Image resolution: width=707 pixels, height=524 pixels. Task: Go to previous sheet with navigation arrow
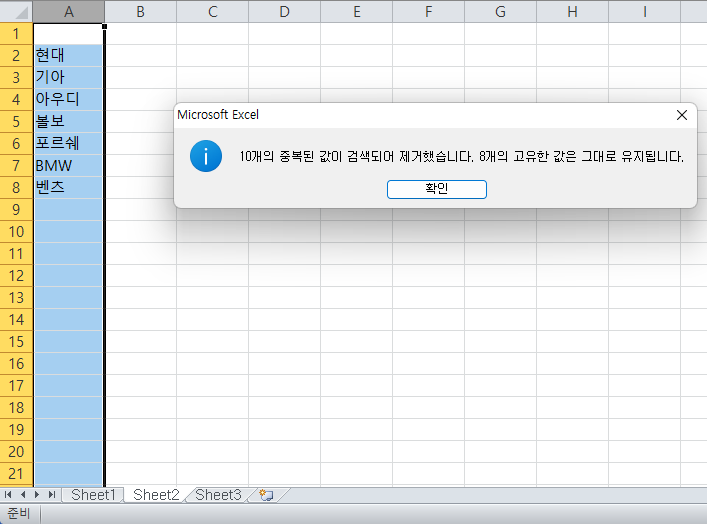[23, 495]
